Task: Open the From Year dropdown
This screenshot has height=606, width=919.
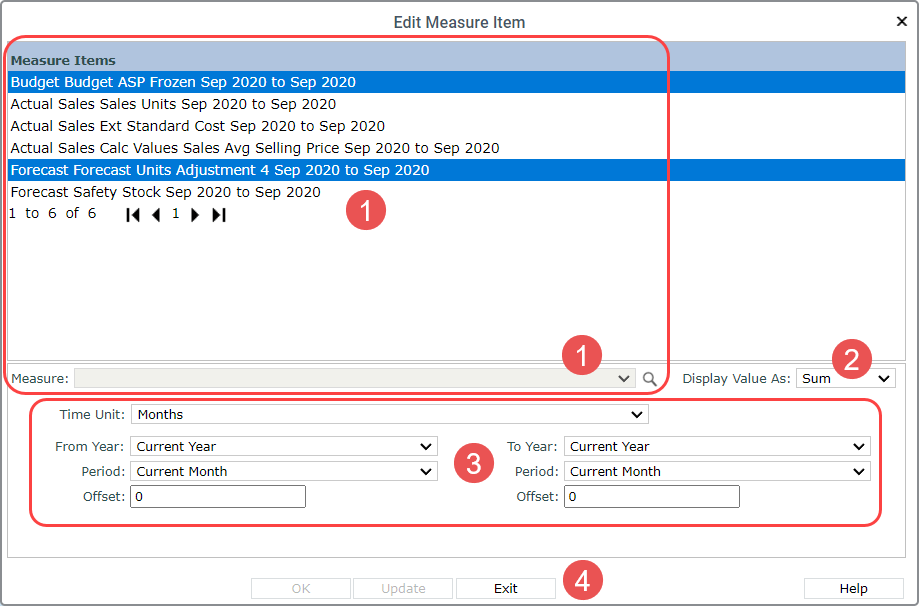Action: (x=284, y=446)
